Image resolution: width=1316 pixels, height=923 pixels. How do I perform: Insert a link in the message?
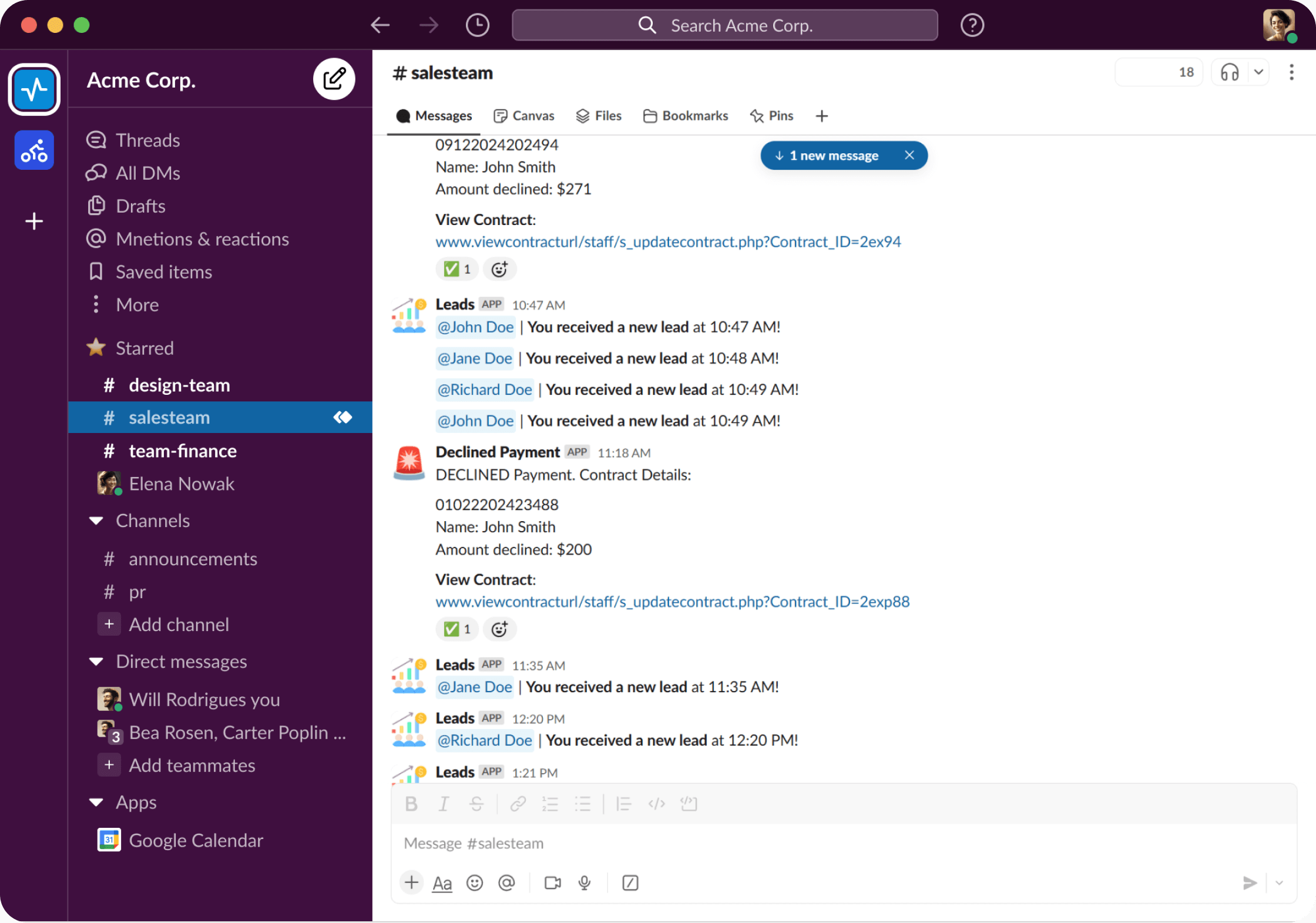pyautogui.click(x=518, y=804)
